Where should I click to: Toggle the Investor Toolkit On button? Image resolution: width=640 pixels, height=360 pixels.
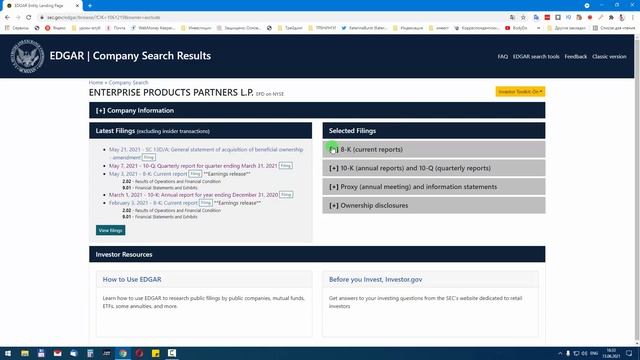[x=520, y=91]
